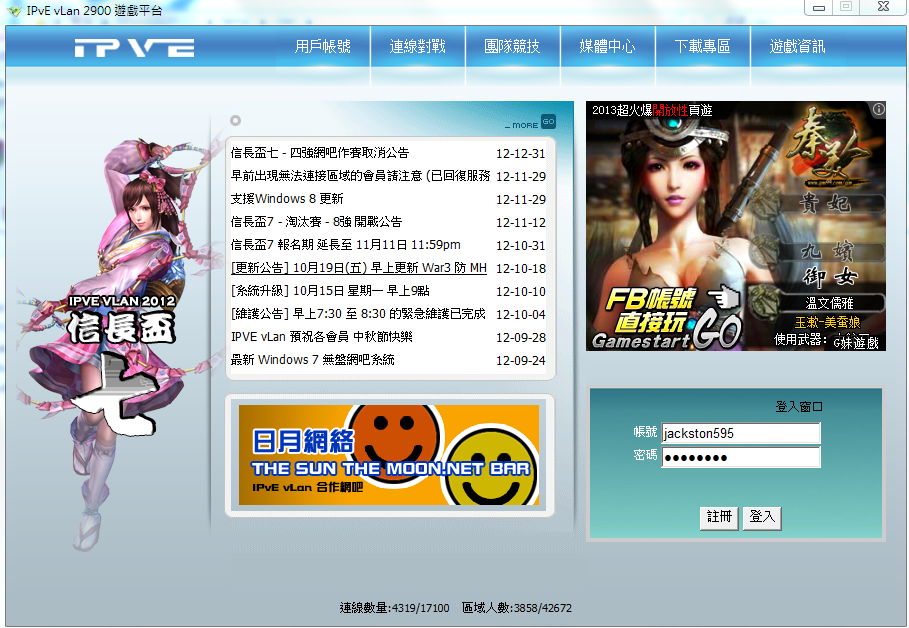
Task: Click the date 12-12-31 in news list
Action: [x=521, y=154]
